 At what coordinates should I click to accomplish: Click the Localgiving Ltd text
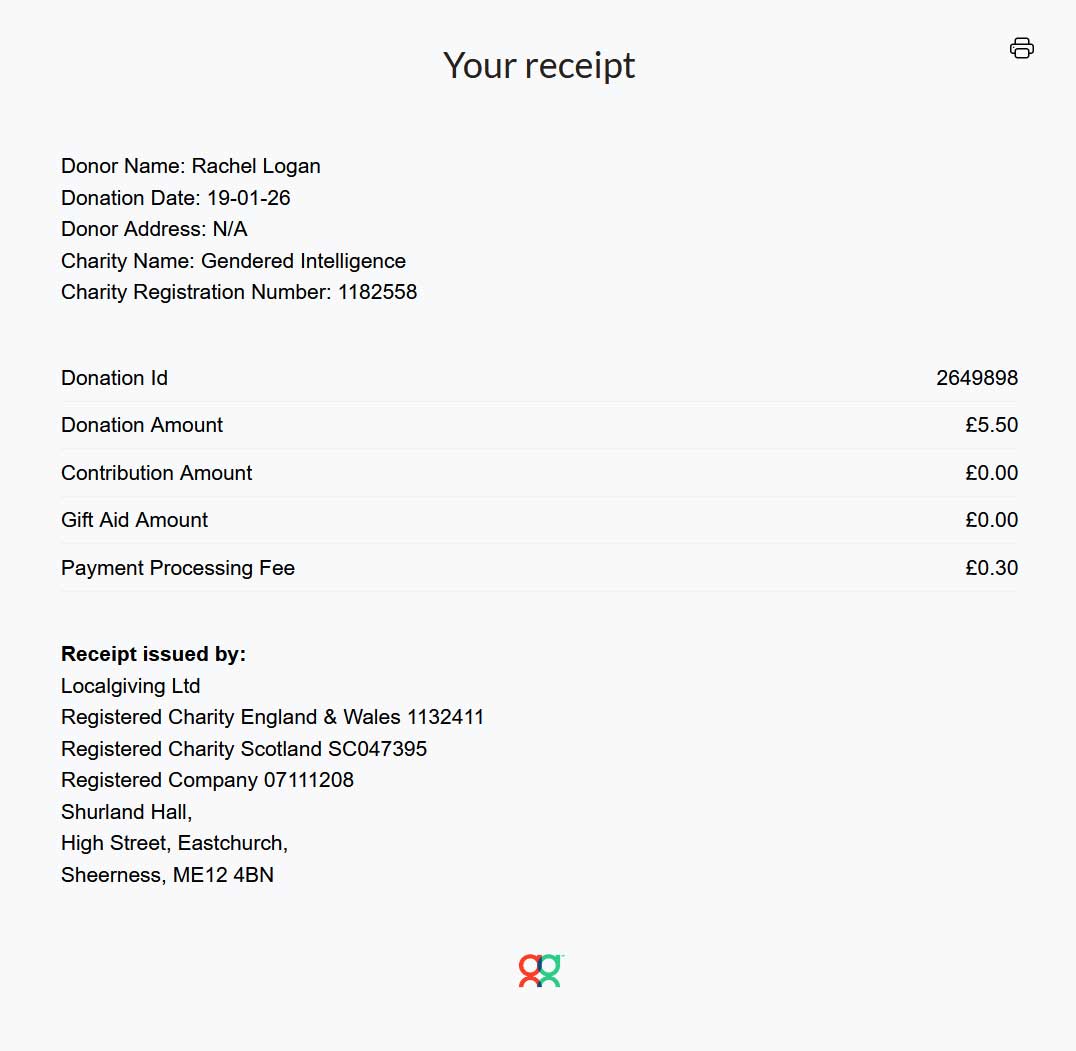tap(130, 686)
